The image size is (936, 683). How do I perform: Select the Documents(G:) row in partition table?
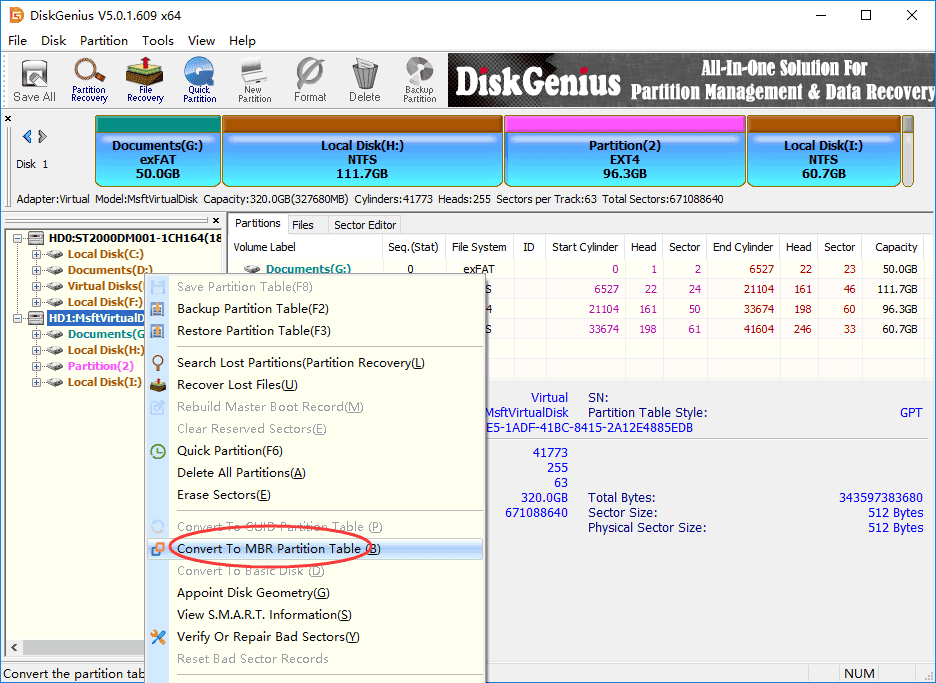(x=308, y=269)
